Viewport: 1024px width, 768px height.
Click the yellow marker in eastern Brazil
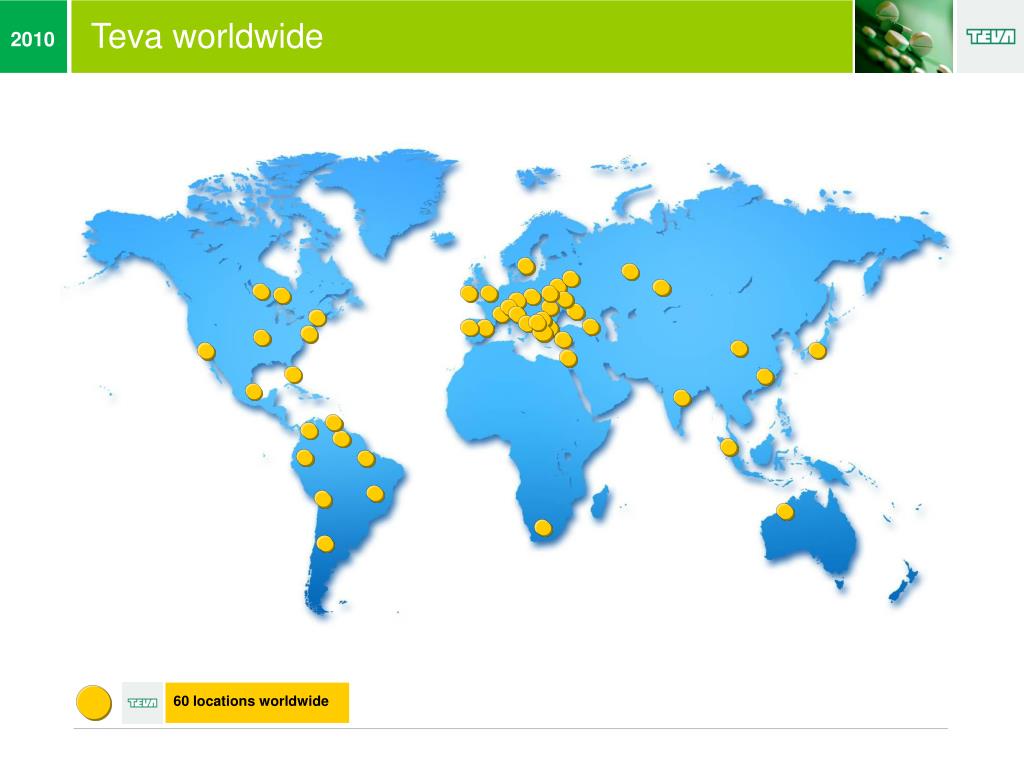pos(375,493)
